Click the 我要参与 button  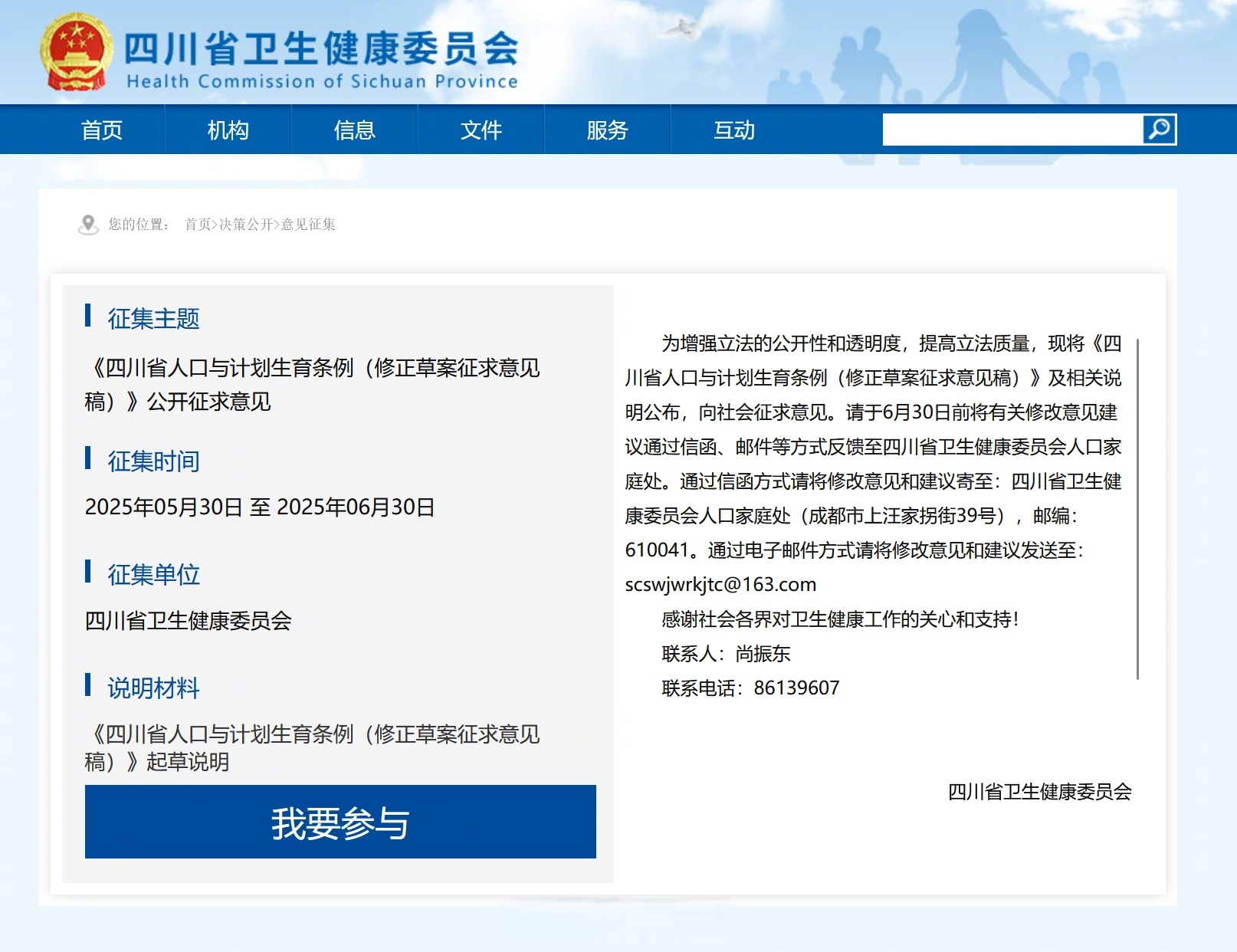[340, 822]
